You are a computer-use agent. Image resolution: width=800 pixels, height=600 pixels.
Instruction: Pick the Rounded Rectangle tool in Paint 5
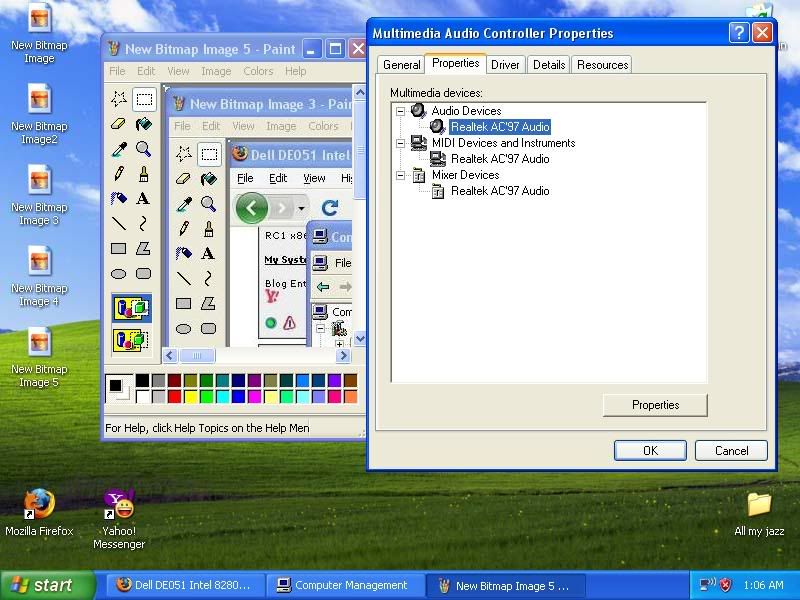click(x=144, y=274)
